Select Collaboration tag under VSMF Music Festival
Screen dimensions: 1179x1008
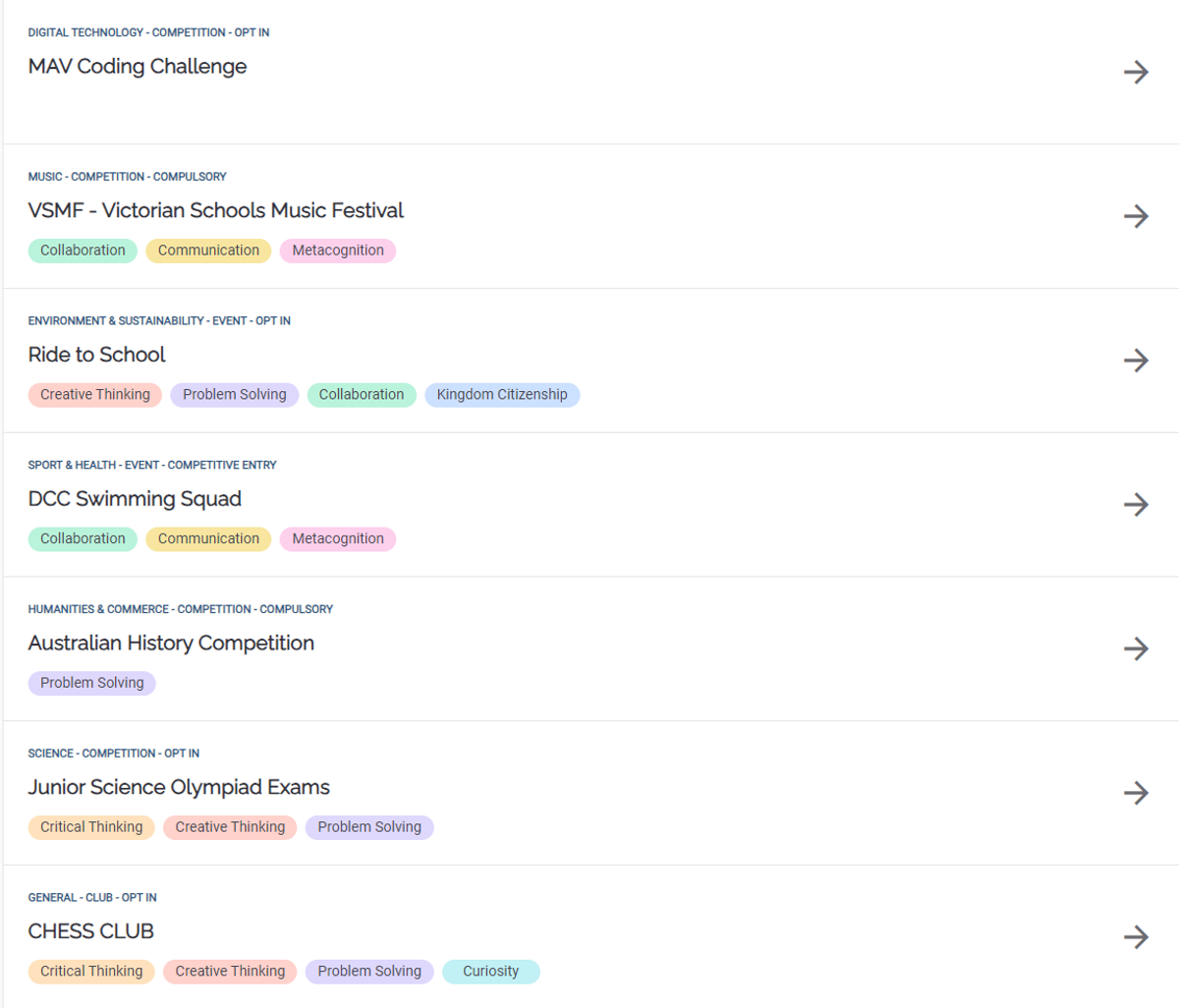tap(83, 251)
